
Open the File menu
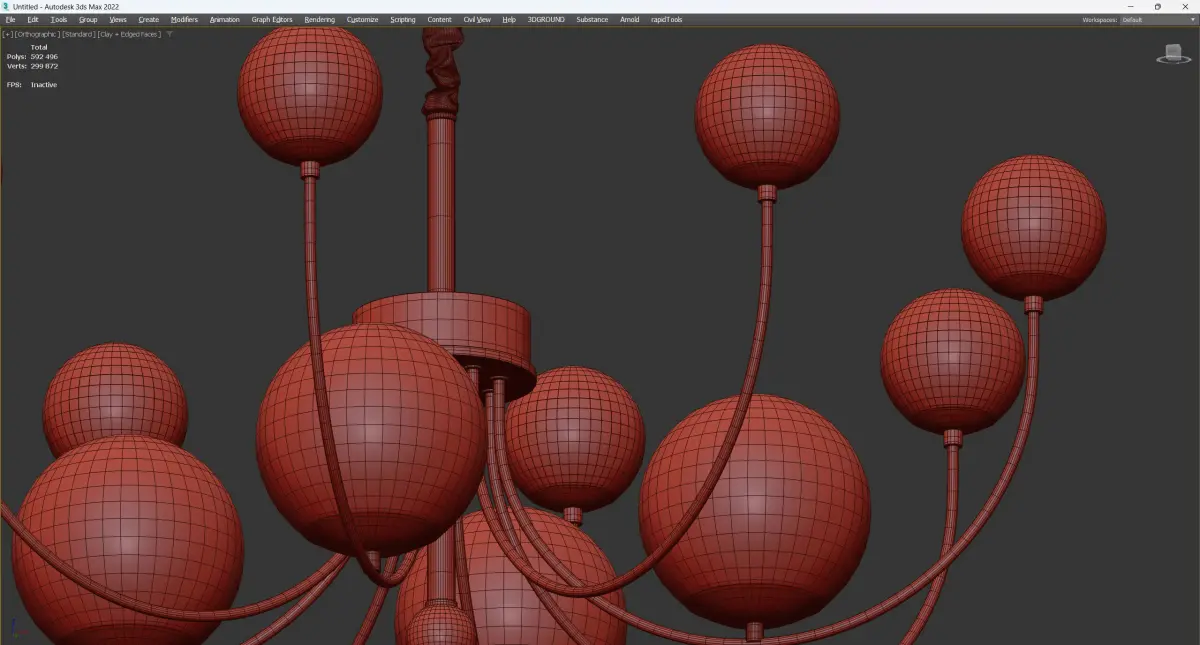10,19
